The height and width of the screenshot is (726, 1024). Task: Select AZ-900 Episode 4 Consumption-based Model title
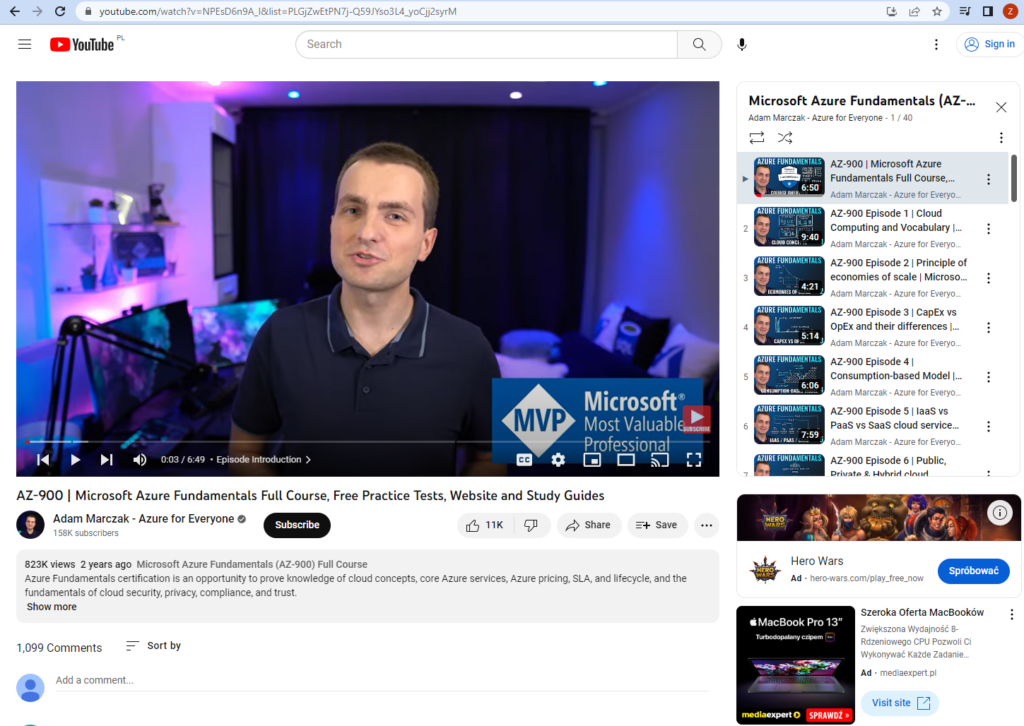(x=896, y=369)
